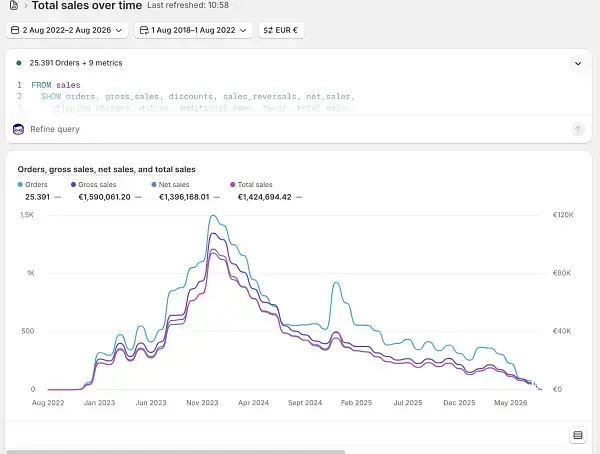The width and height of the screenshot is (600, 454).
Task: Toggle the Orders series in chart legend
Action: 33,185
